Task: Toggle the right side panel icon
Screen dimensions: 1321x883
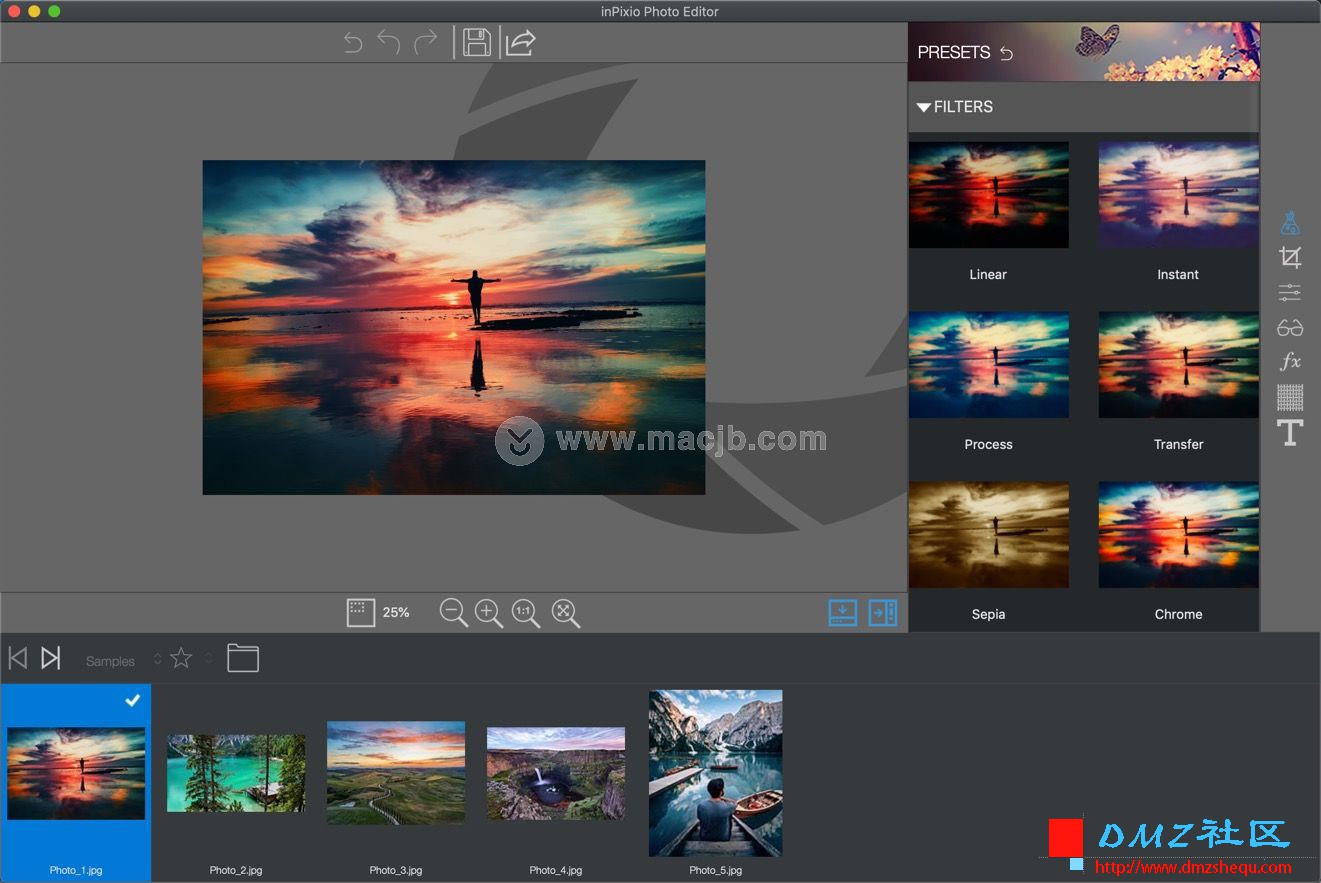Action: [883, 612]
